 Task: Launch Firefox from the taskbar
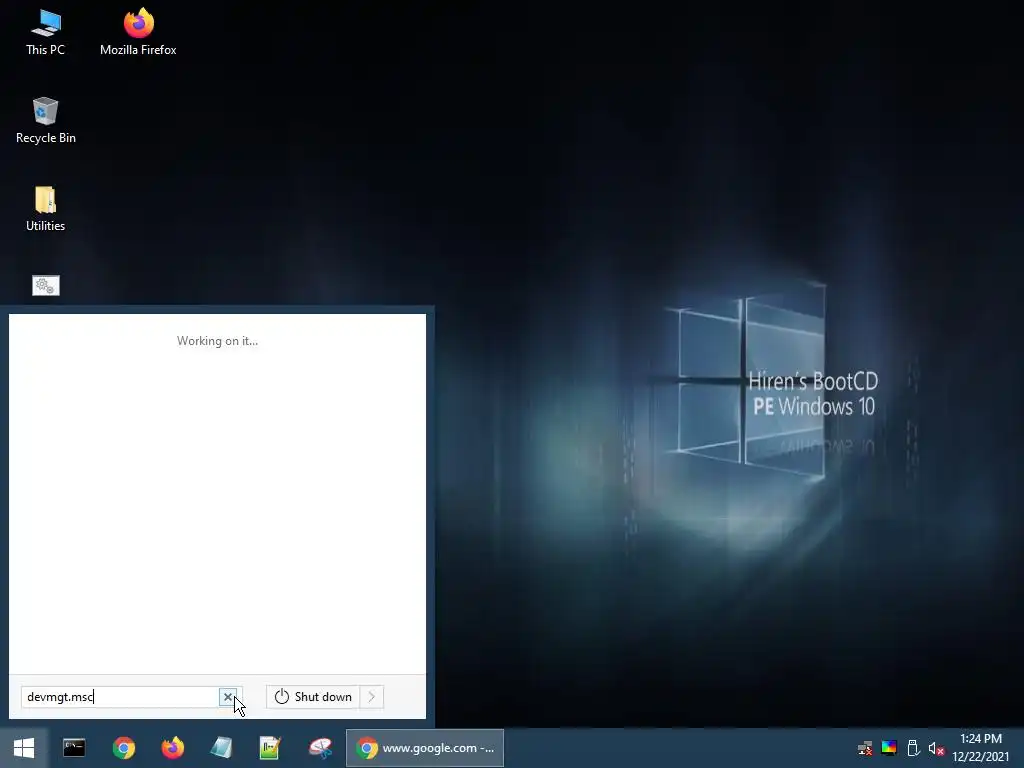(172, 748)
